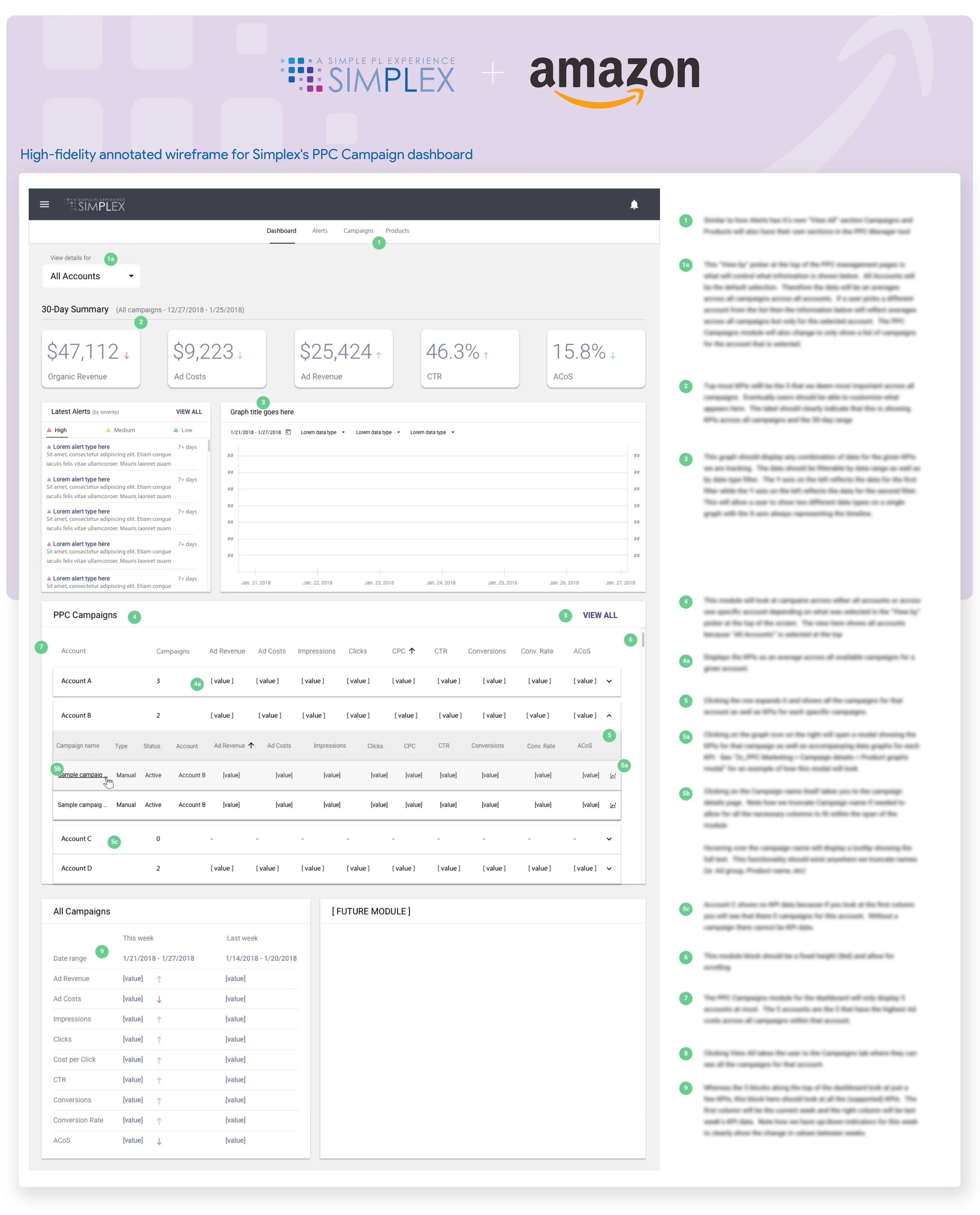Collapse the Account B row chevron

pos(609,716)
